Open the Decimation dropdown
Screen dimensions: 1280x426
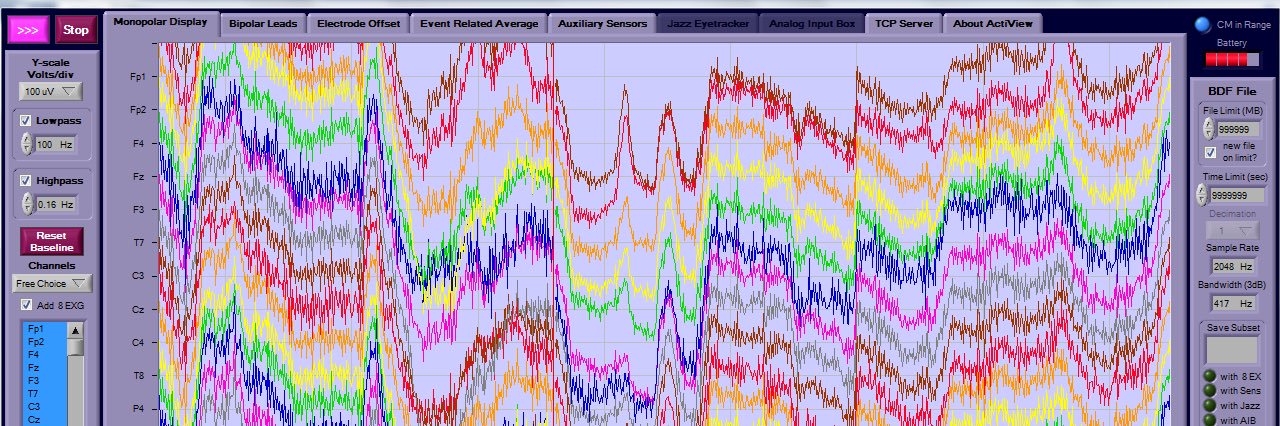click(1232, 231)
